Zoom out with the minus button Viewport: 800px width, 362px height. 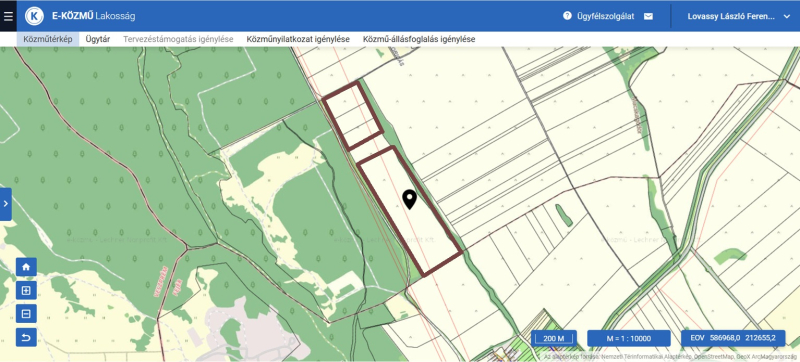(x=26, y=314)
